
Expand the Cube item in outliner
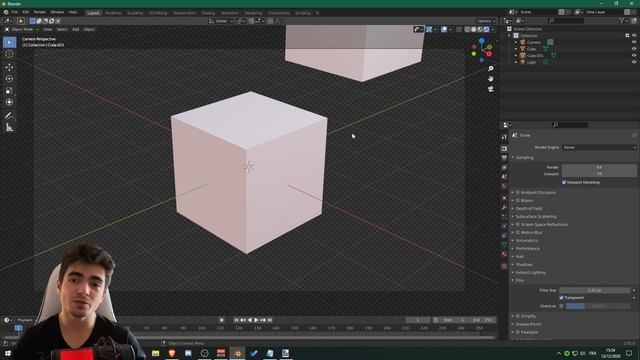(x=516, y=49)
